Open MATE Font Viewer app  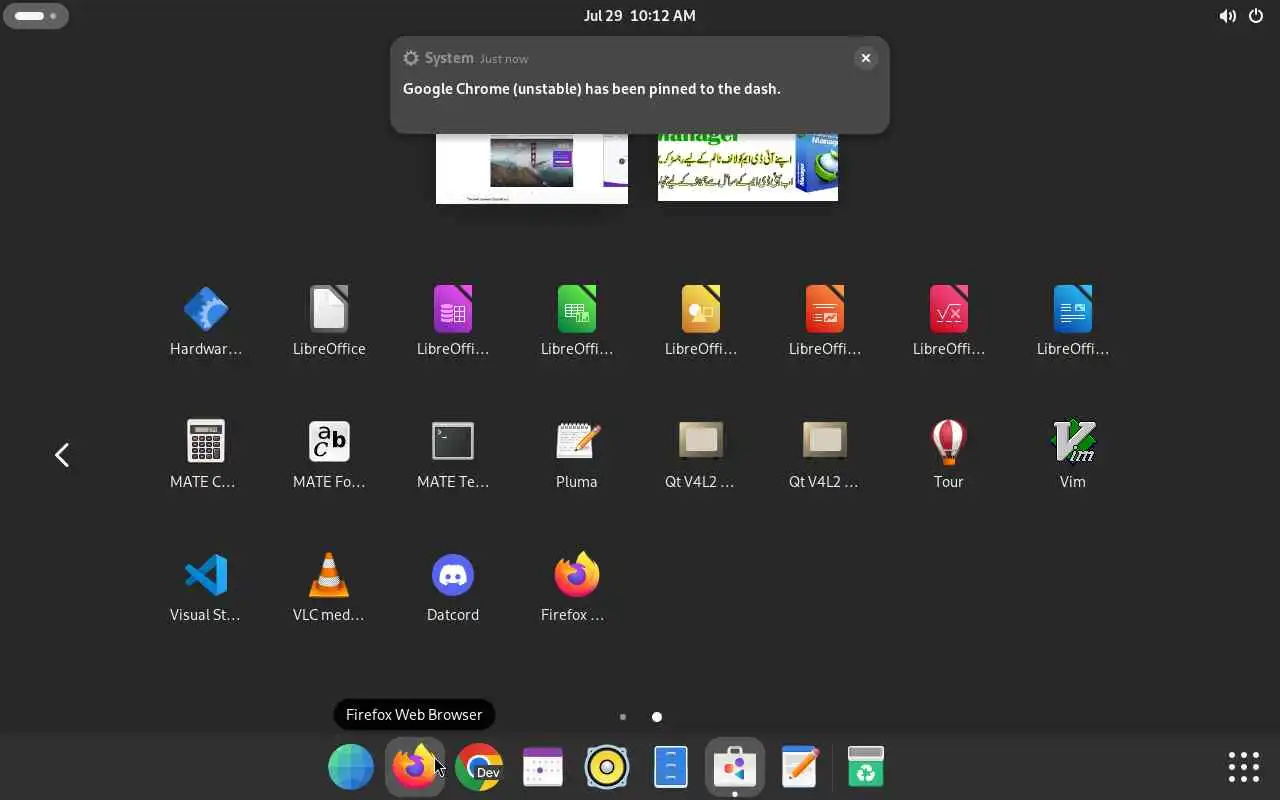329,454
